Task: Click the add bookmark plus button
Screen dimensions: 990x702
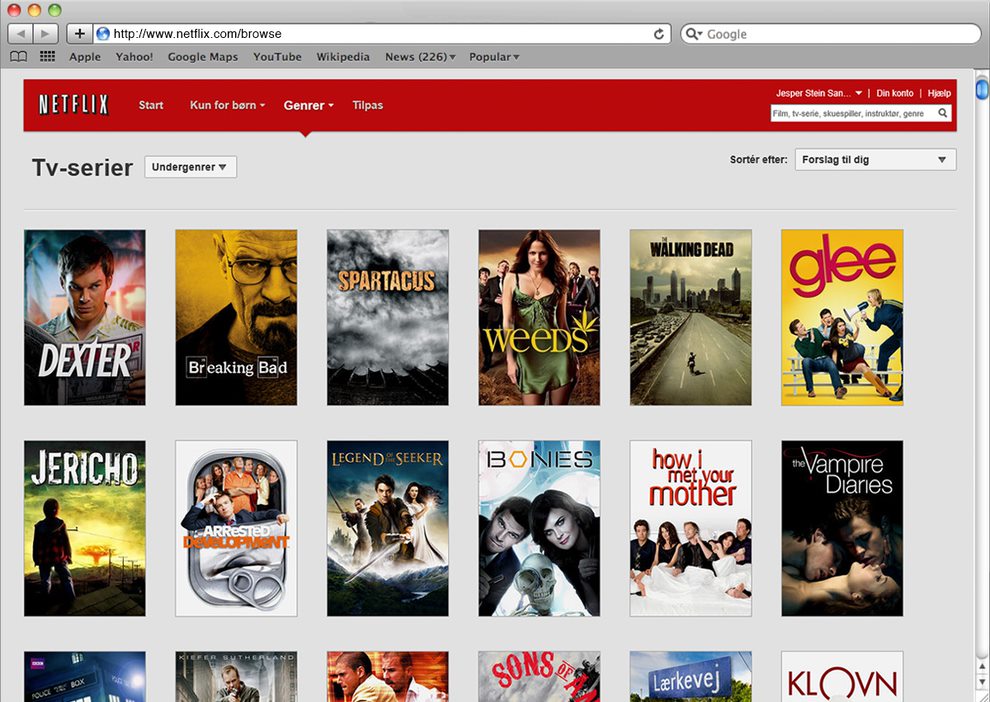Action: click(80, 33)
